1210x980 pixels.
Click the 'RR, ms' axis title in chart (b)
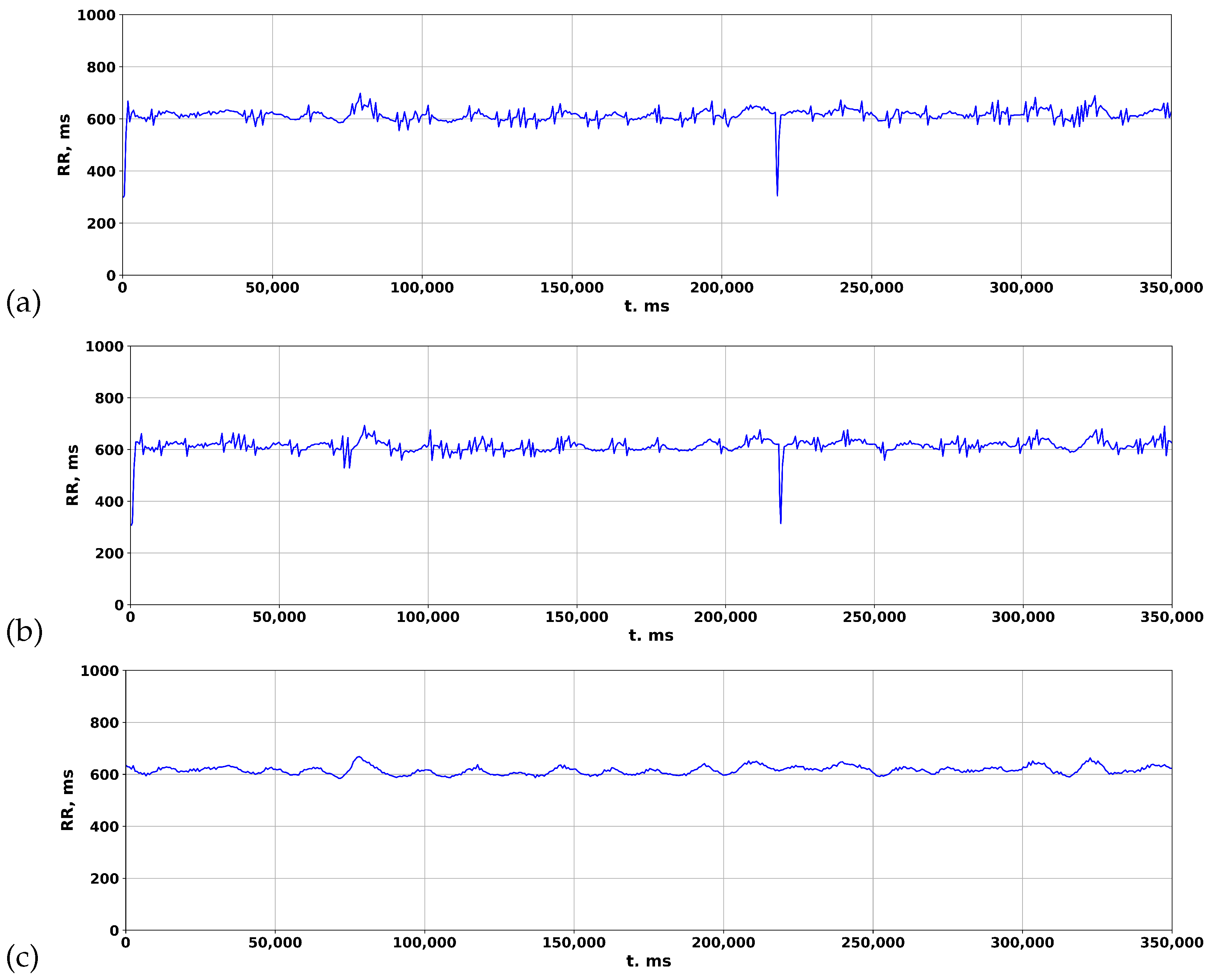(72, 475)
